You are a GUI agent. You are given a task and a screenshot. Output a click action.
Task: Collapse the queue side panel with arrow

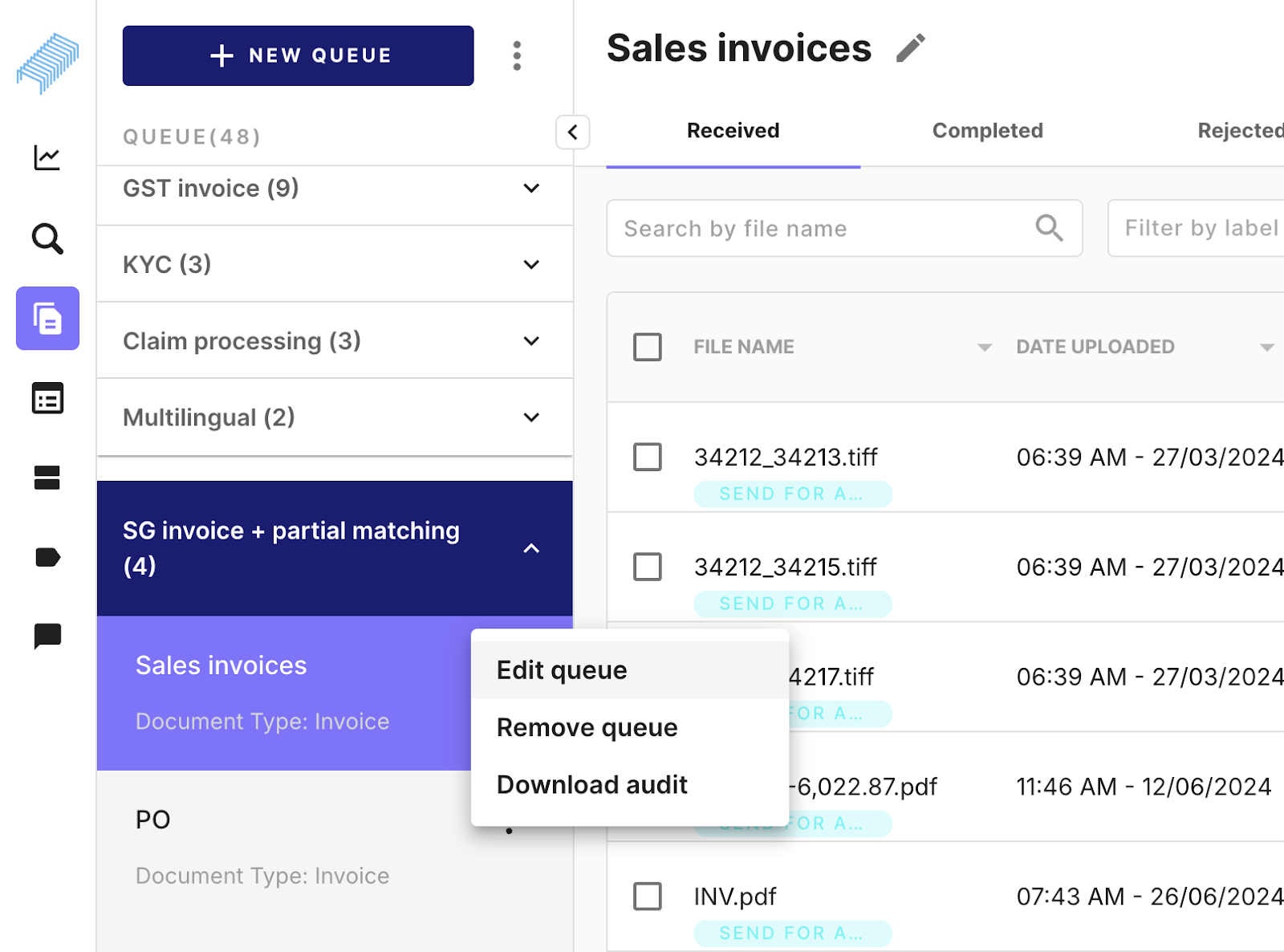[573, 132]
